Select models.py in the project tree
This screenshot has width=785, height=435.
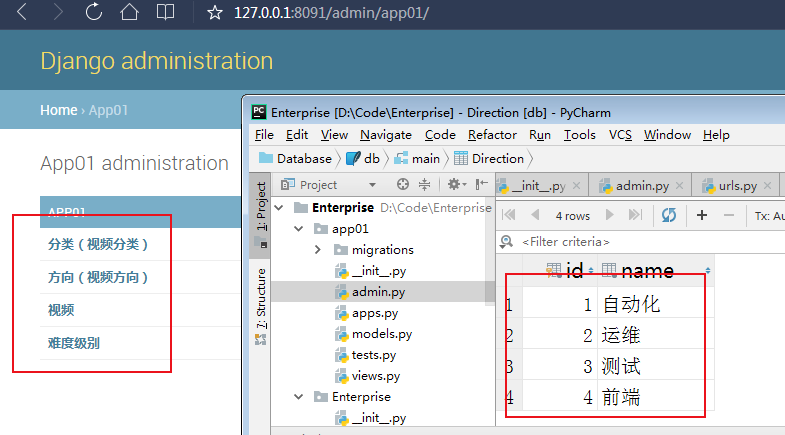[x=373, y=334]
